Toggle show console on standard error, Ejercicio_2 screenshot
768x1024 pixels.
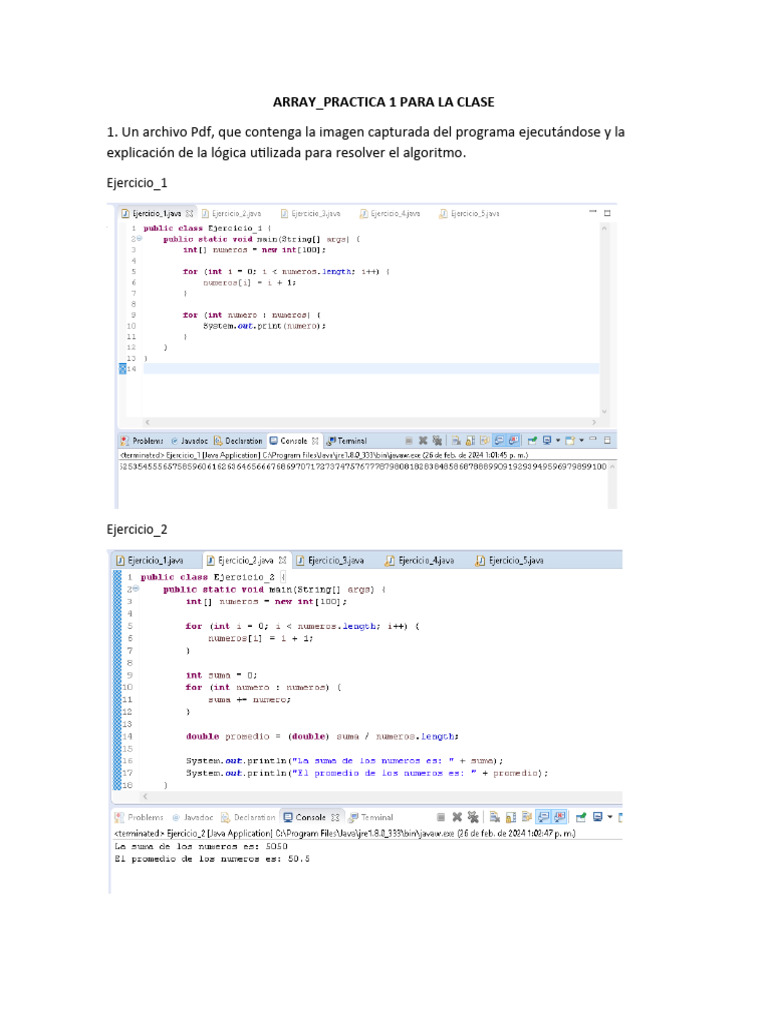559,817
